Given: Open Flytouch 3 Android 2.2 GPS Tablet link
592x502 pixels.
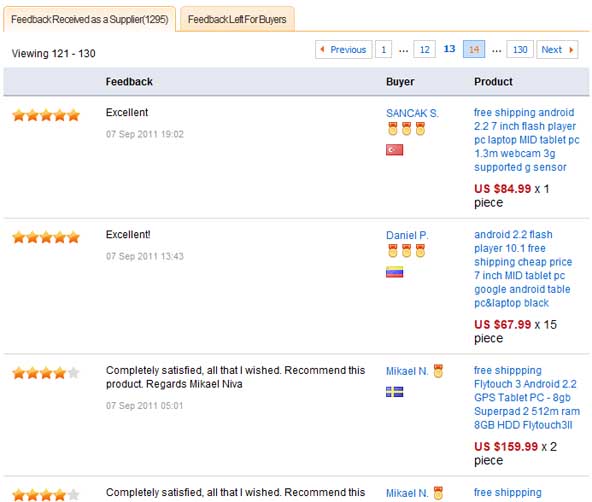Looking at the screenshot, I should coord(527,397).
